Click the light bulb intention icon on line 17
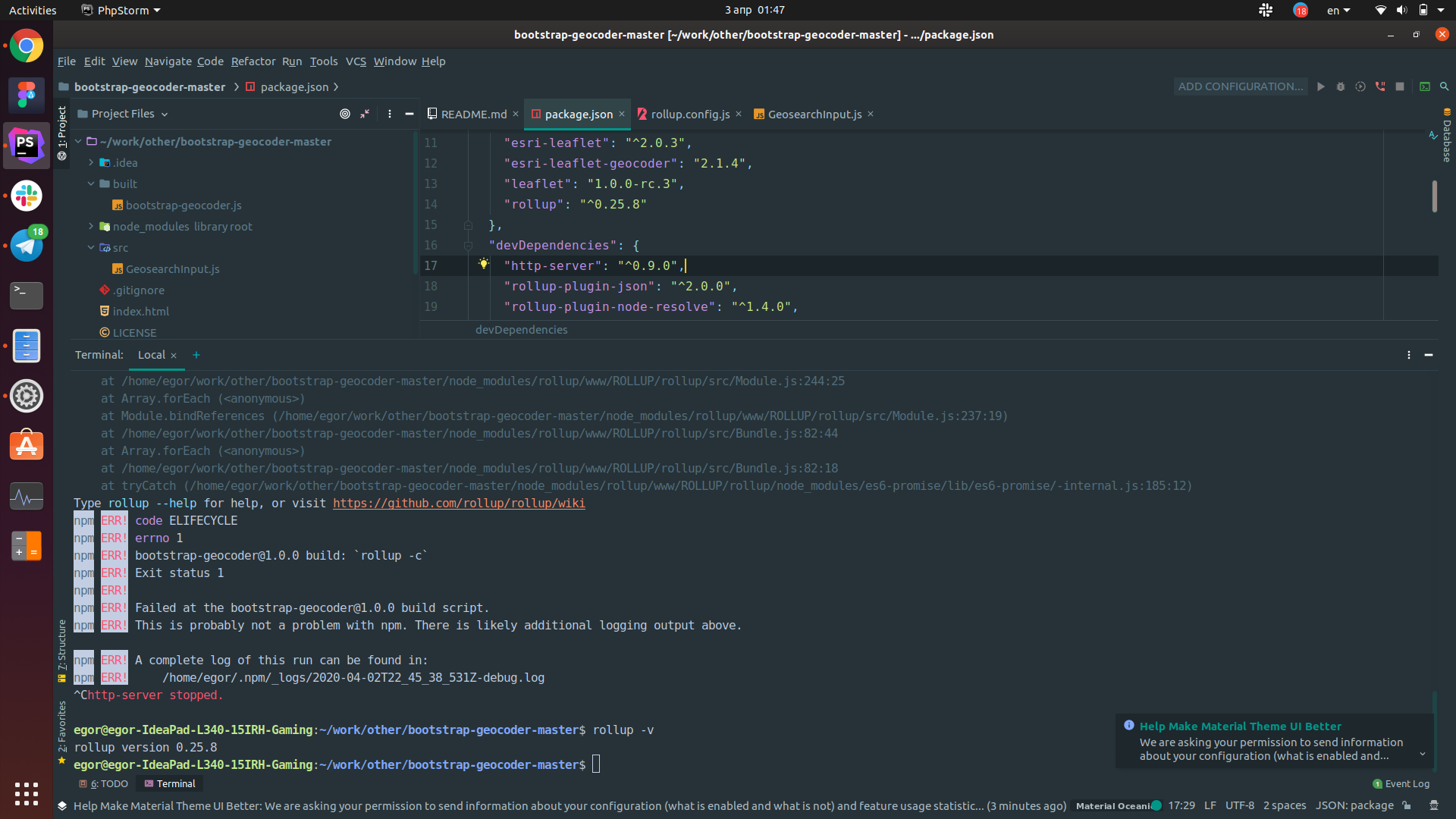The image size is (1456, 819). pos(484,264)
